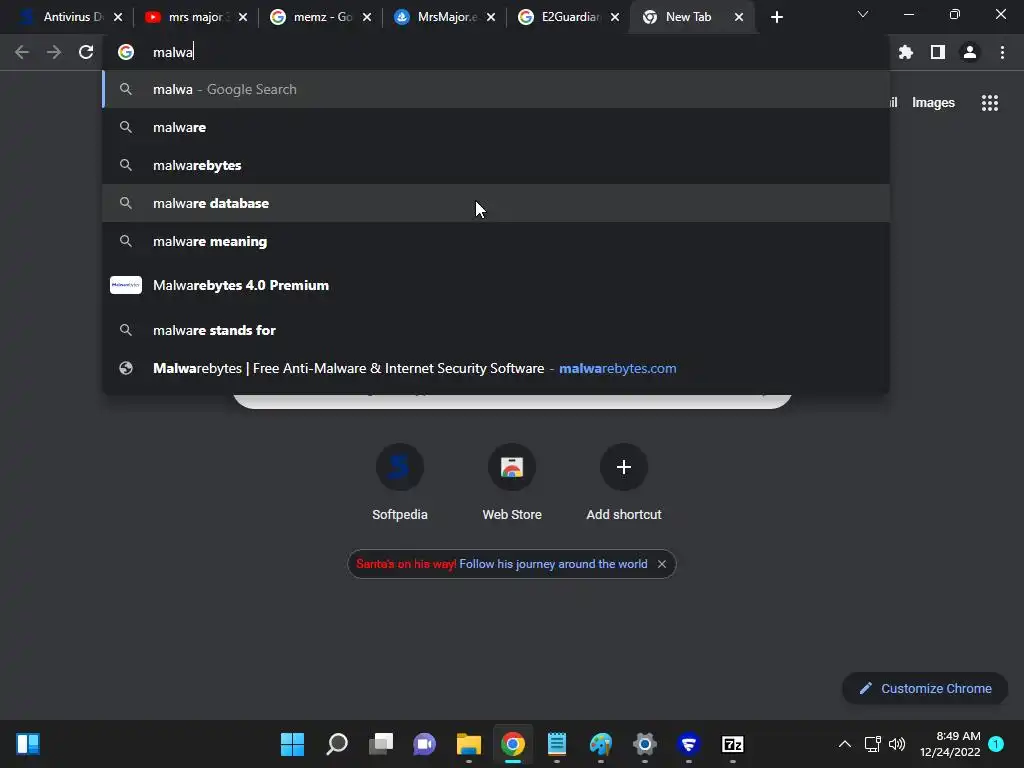Open the Windows widgets panel icon

point(28,744)
